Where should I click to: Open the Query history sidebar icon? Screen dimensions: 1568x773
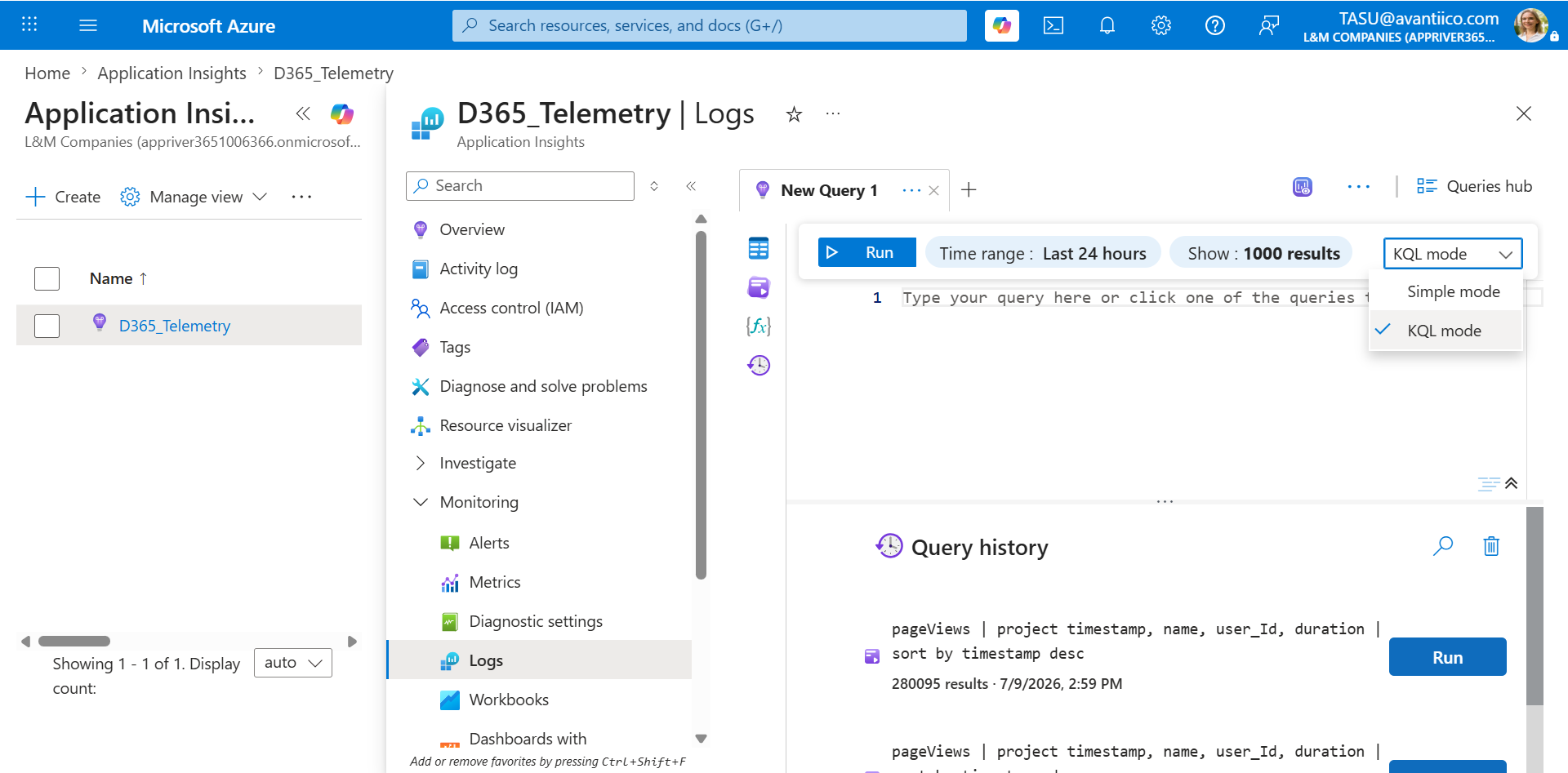759,365
